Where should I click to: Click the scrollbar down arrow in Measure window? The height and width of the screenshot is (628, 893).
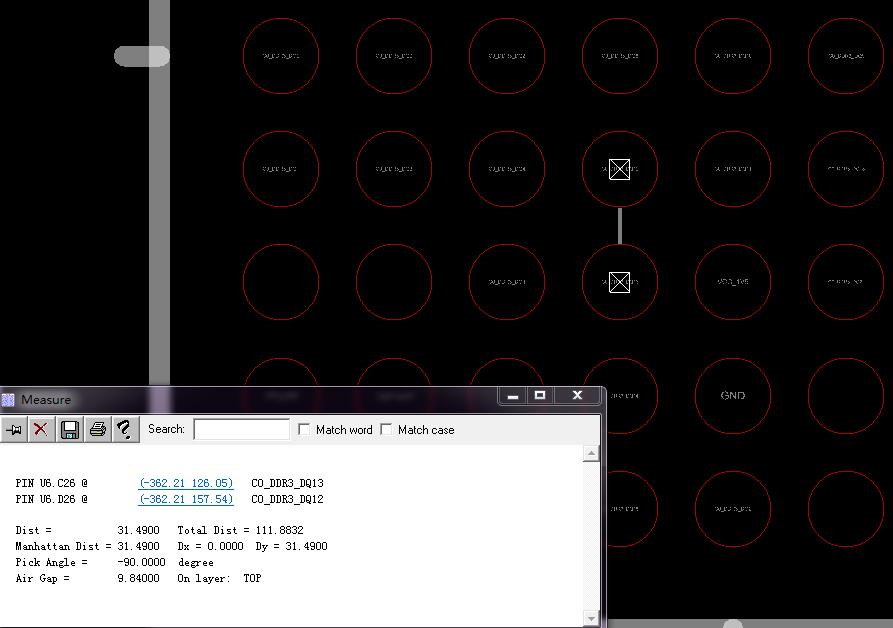point(591,618)
